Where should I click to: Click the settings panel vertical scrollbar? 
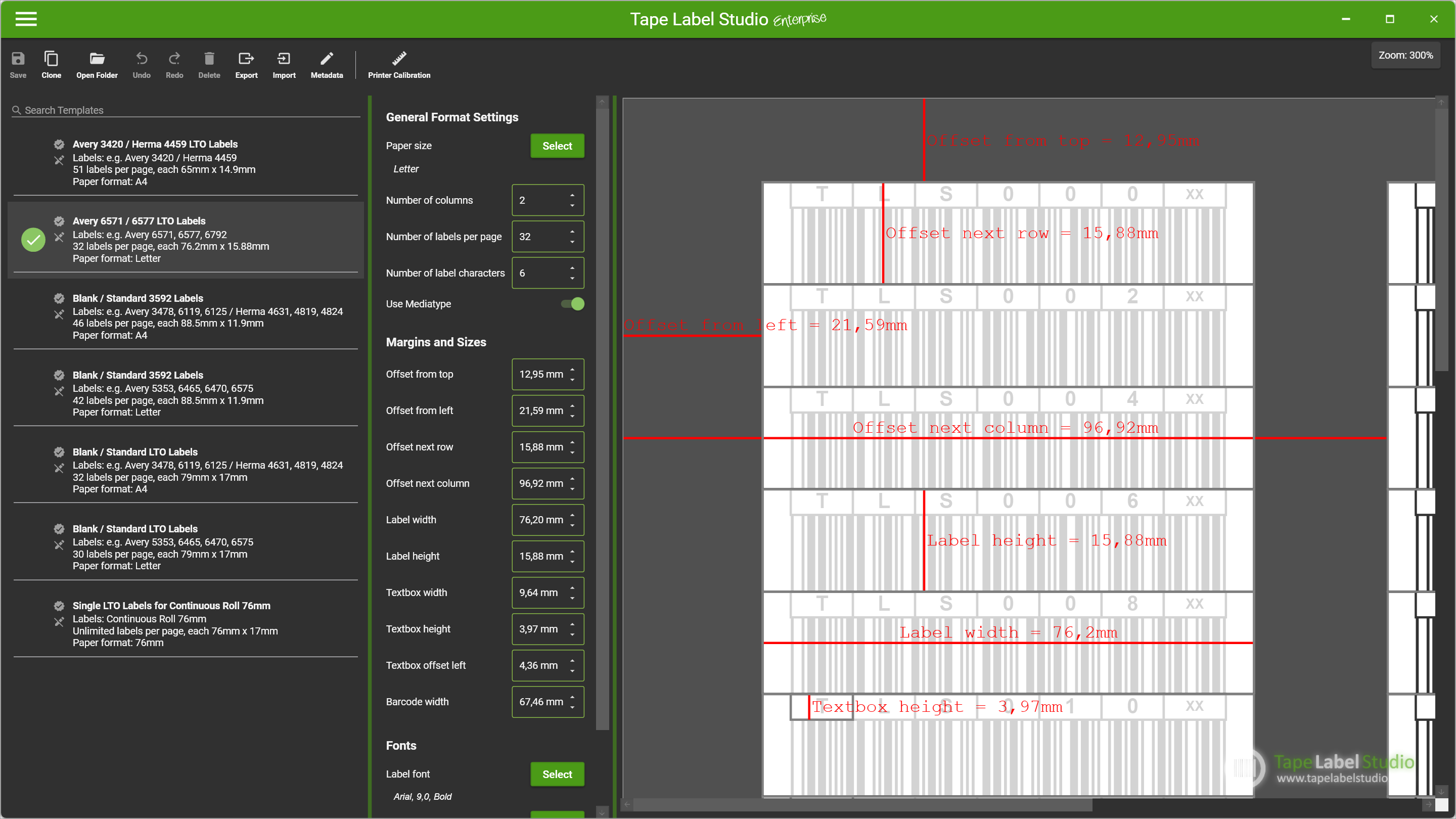pyautogui.click(x=603, y=418)
